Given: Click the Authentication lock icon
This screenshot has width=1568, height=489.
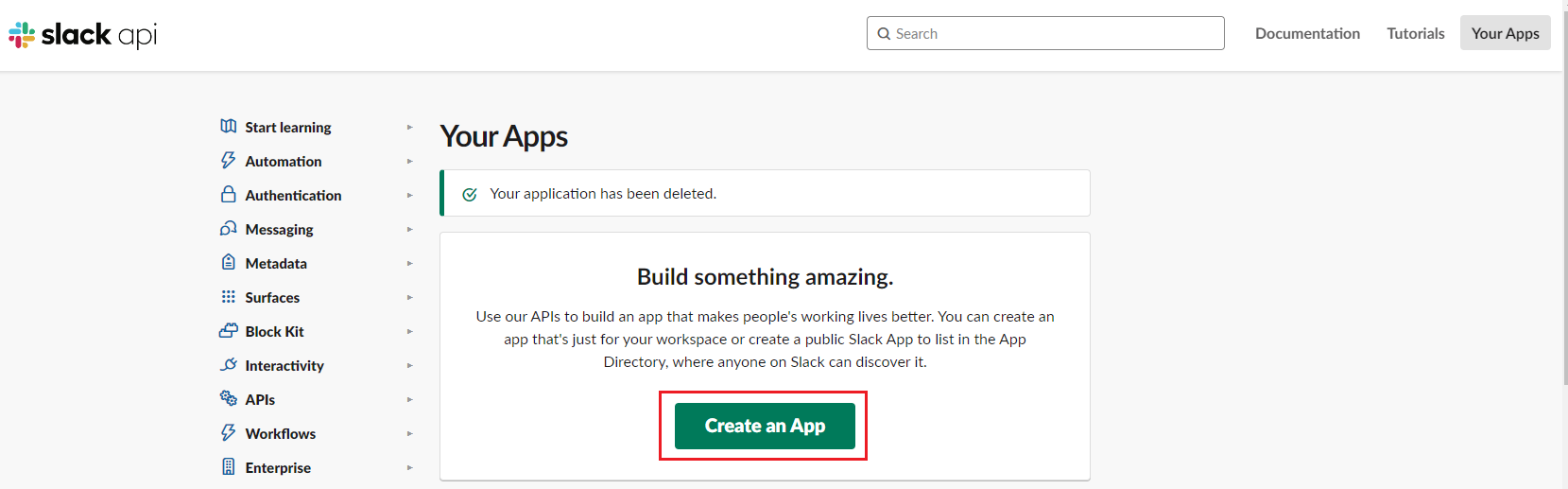Looking at the screenshot, I should [228, 194].
